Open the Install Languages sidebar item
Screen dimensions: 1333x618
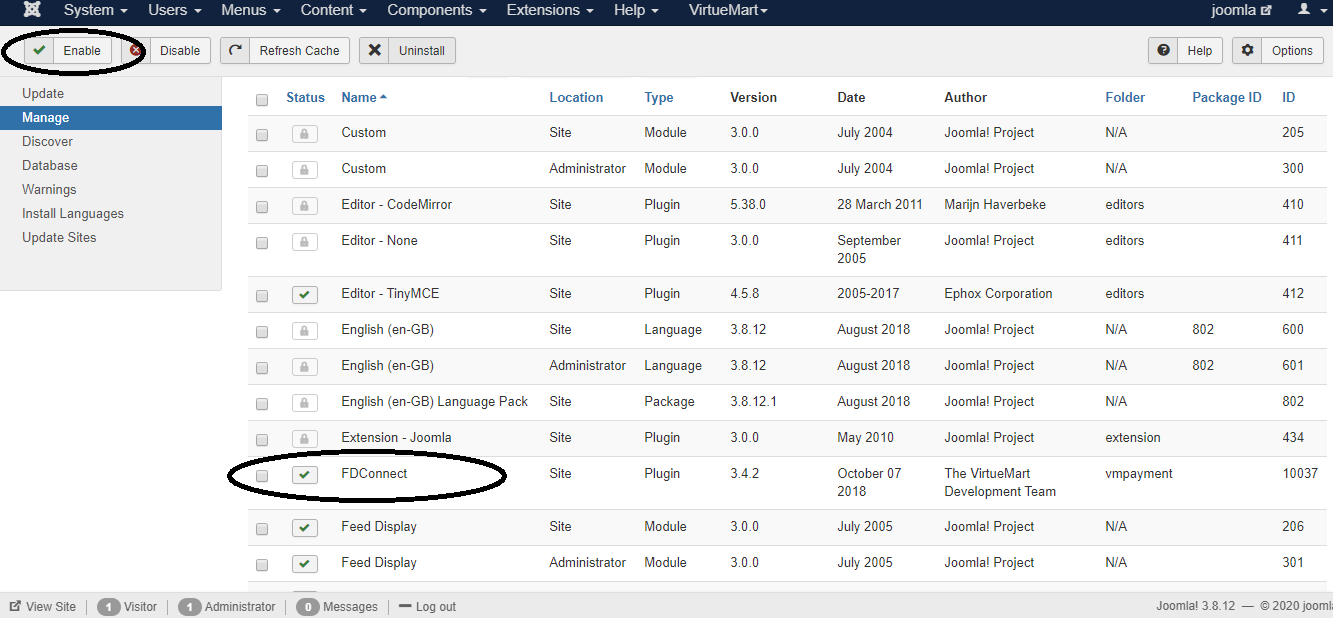tap(73, 213)
